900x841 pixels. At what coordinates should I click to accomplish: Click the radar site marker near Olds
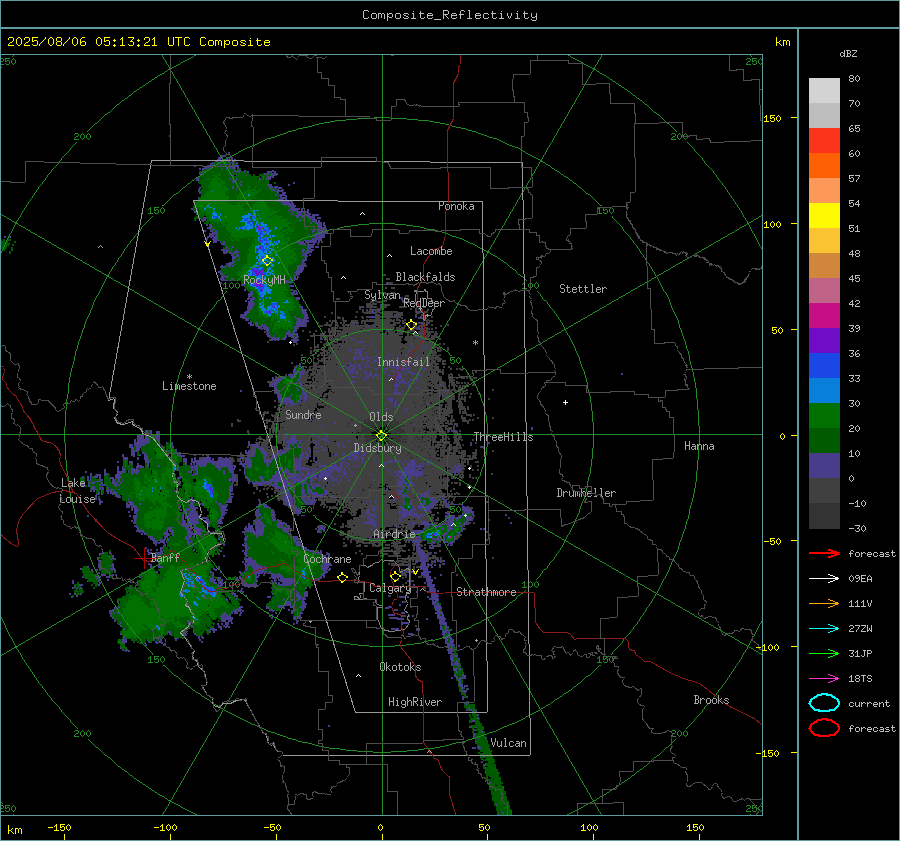(381, 435)
